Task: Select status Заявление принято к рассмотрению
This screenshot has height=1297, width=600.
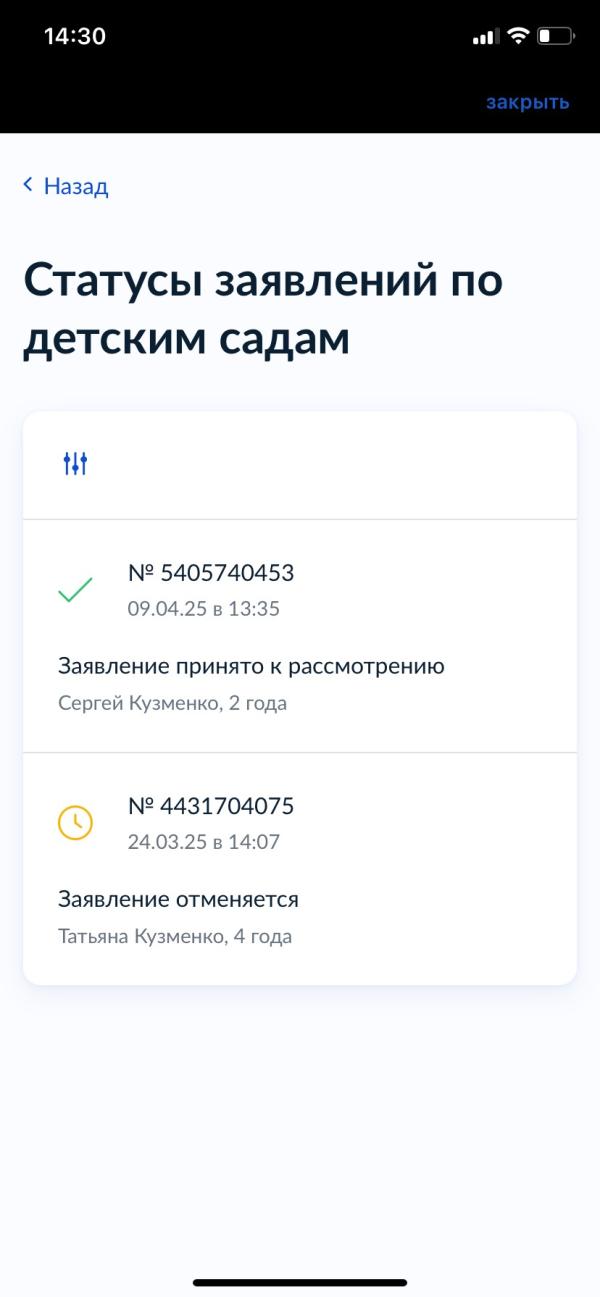Action: pos(251,666)
